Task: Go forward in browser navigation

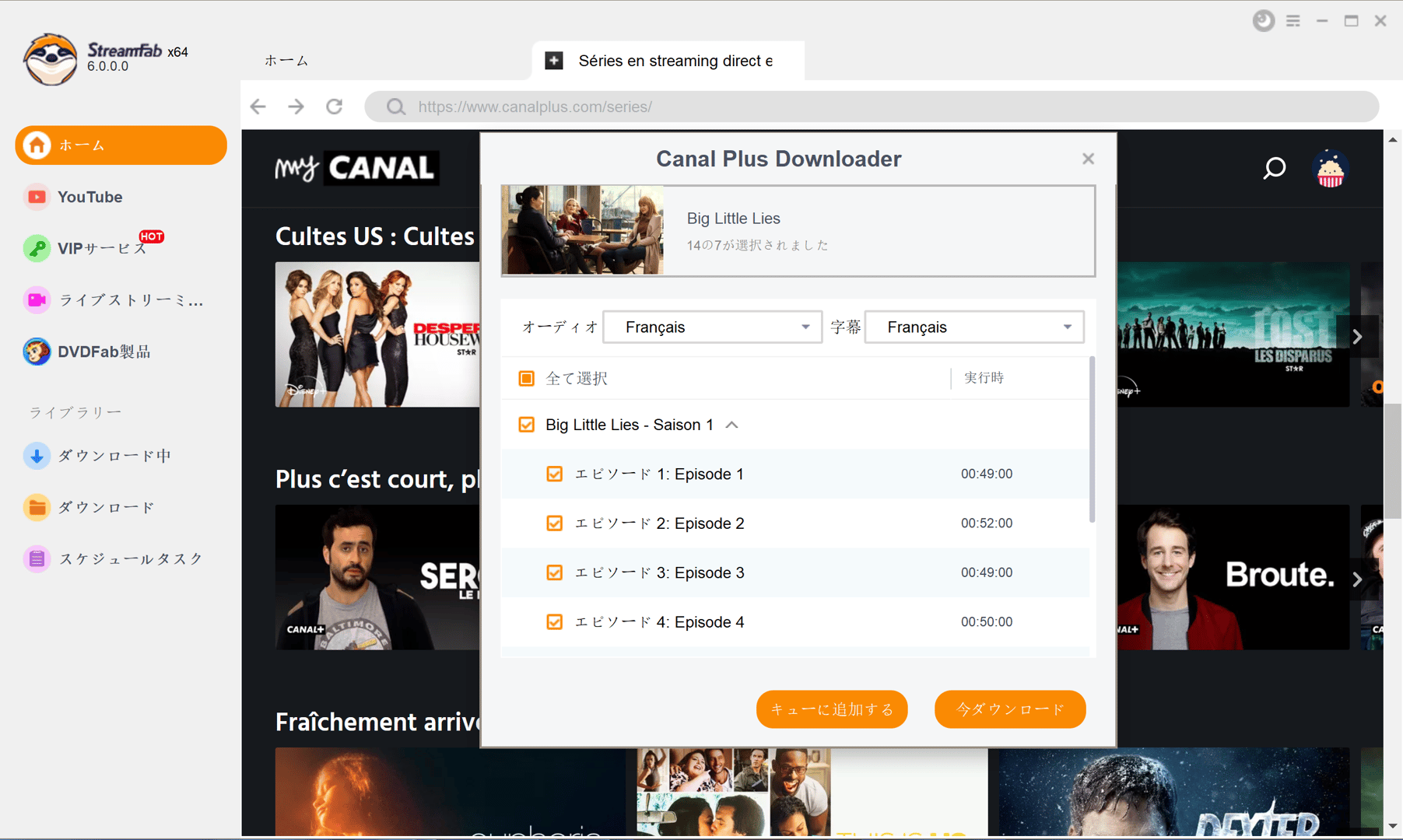Action: coord(296,107)
